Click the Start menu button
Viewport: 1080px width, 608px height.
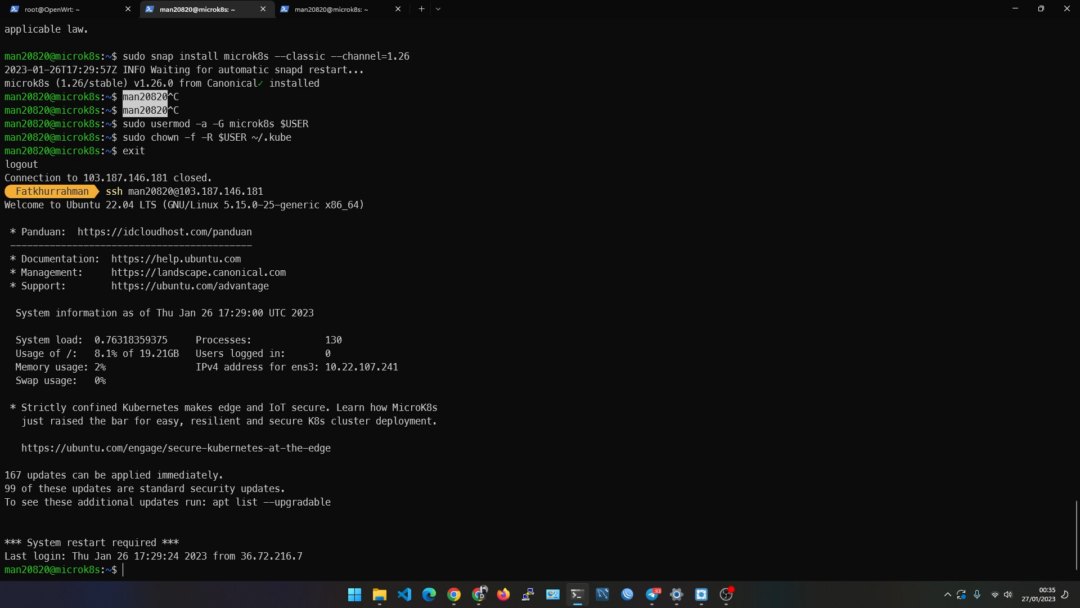354,594
